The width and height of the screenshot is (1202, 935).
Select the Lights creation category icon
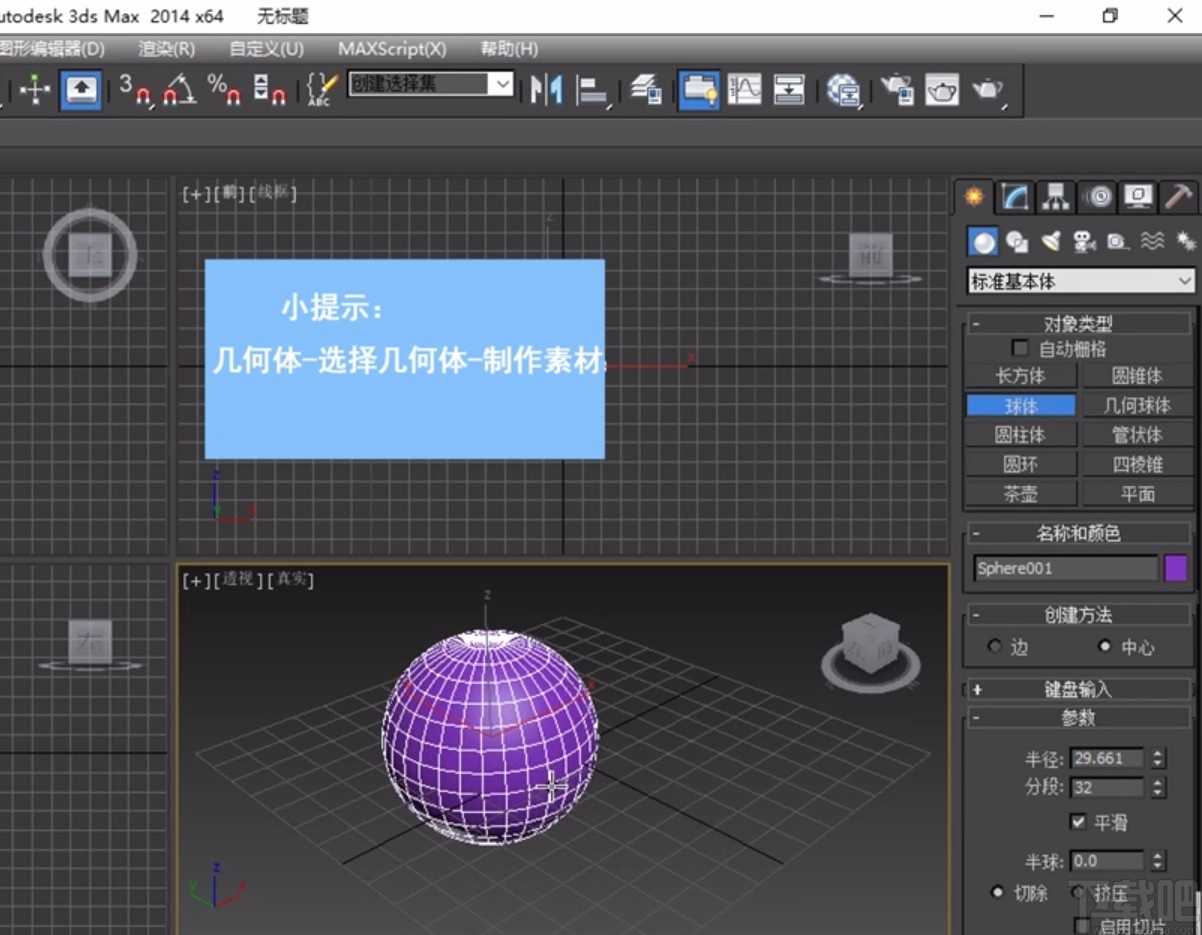pos(1051,241)
